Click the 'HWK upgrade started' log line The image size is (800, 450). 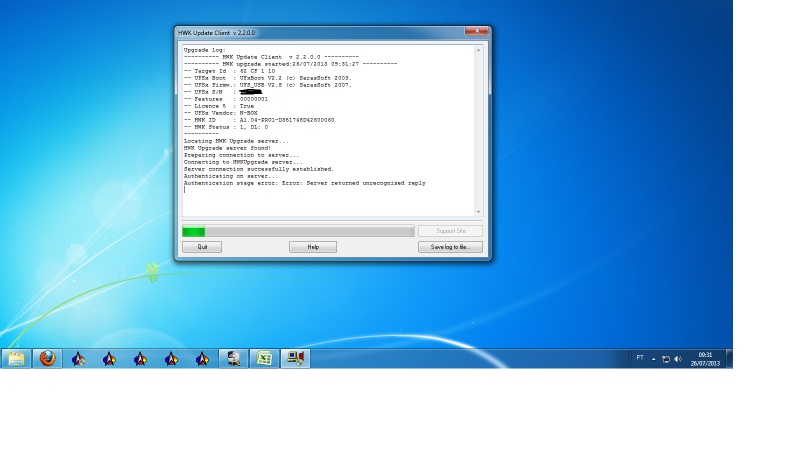290,64
